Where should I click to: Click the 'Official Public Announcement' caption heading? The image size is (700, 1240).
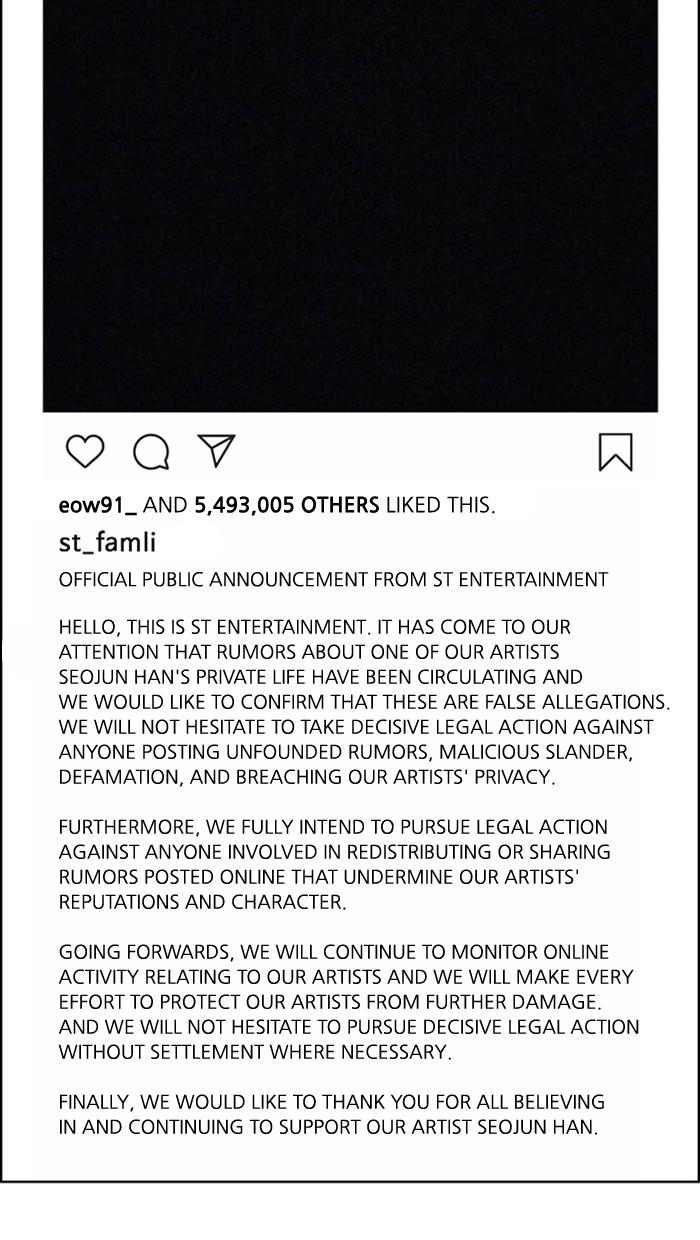pos(333,580)
